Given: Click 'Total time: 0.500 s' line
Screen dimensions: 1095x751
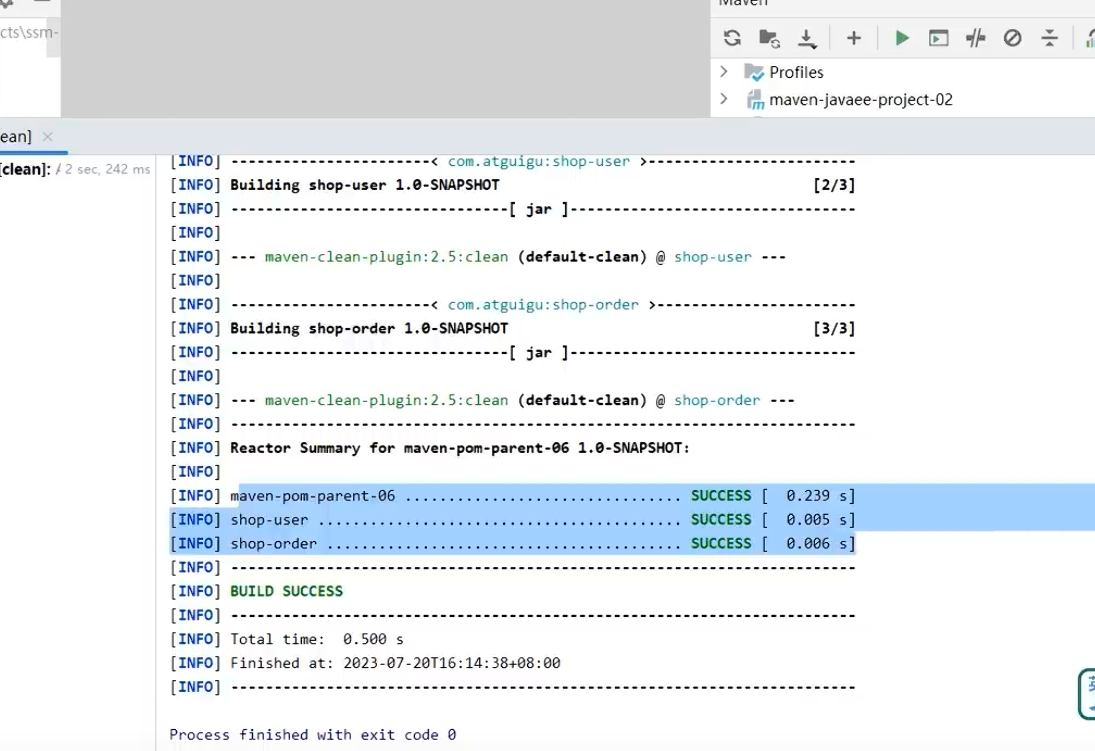Looking at the screenshot, I should click(316, 639).
